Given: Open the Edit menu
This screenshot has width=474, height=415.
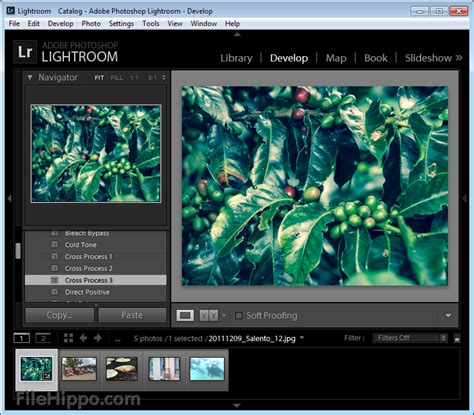Looking at the screenshot, I should tap(34, 24).
